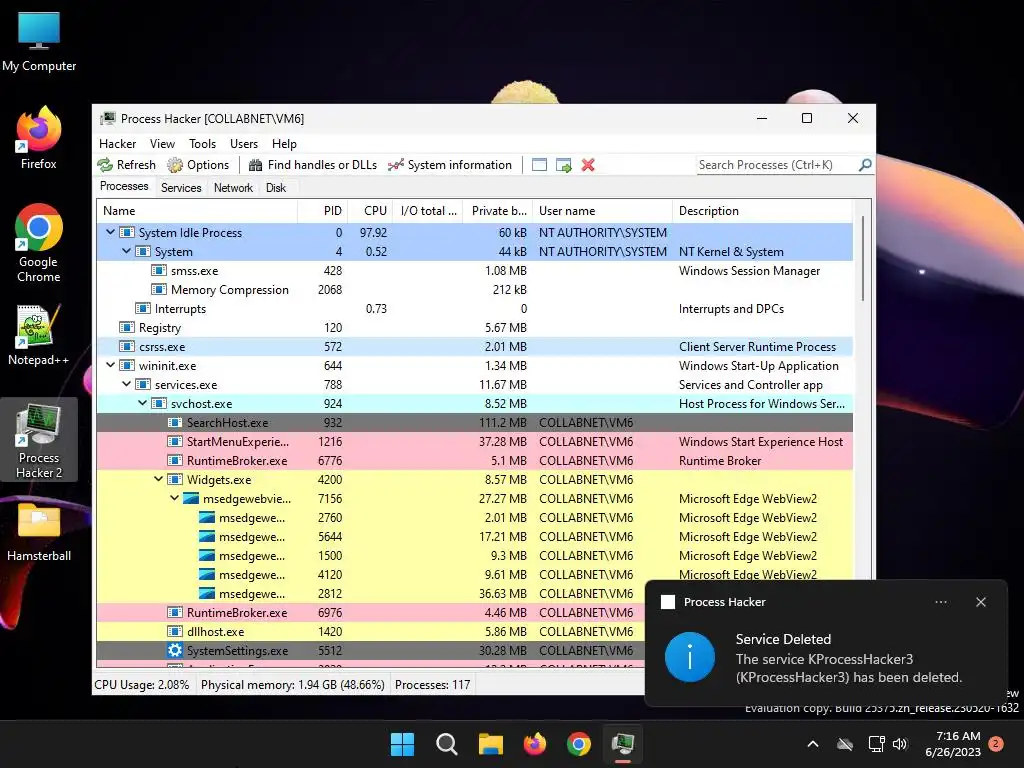Image resolution: width=1024 pixels, height=768 pixels.
Task: Select the StartMenuExperie... process
Action: tap(475, 441)
